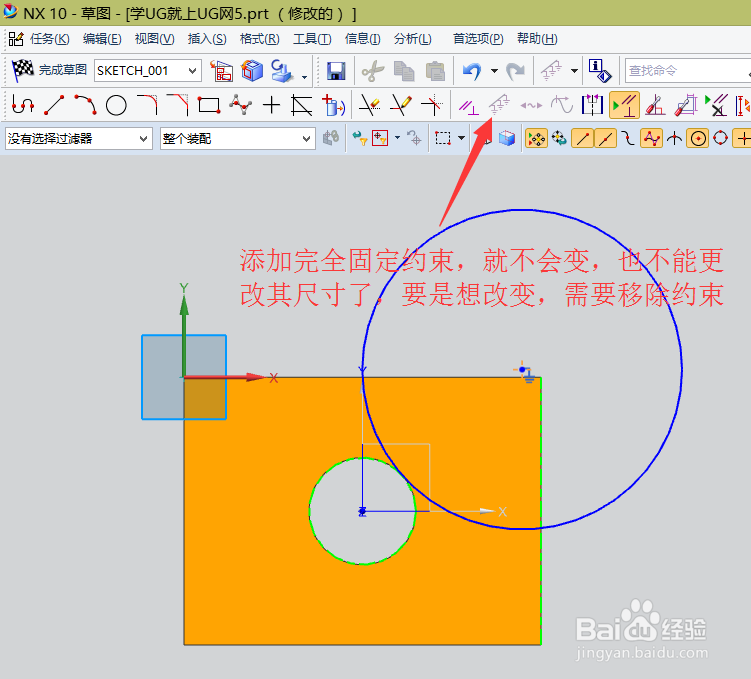
Task: Toggle Control Point snap
Action: (628, 139)
